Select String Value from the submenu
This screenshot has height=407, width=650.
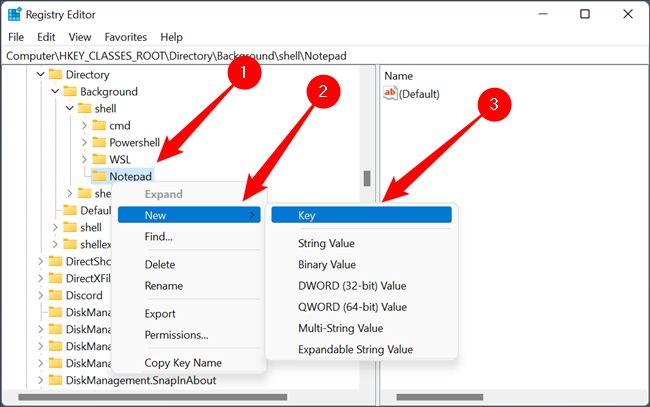[x=361, y=243]
